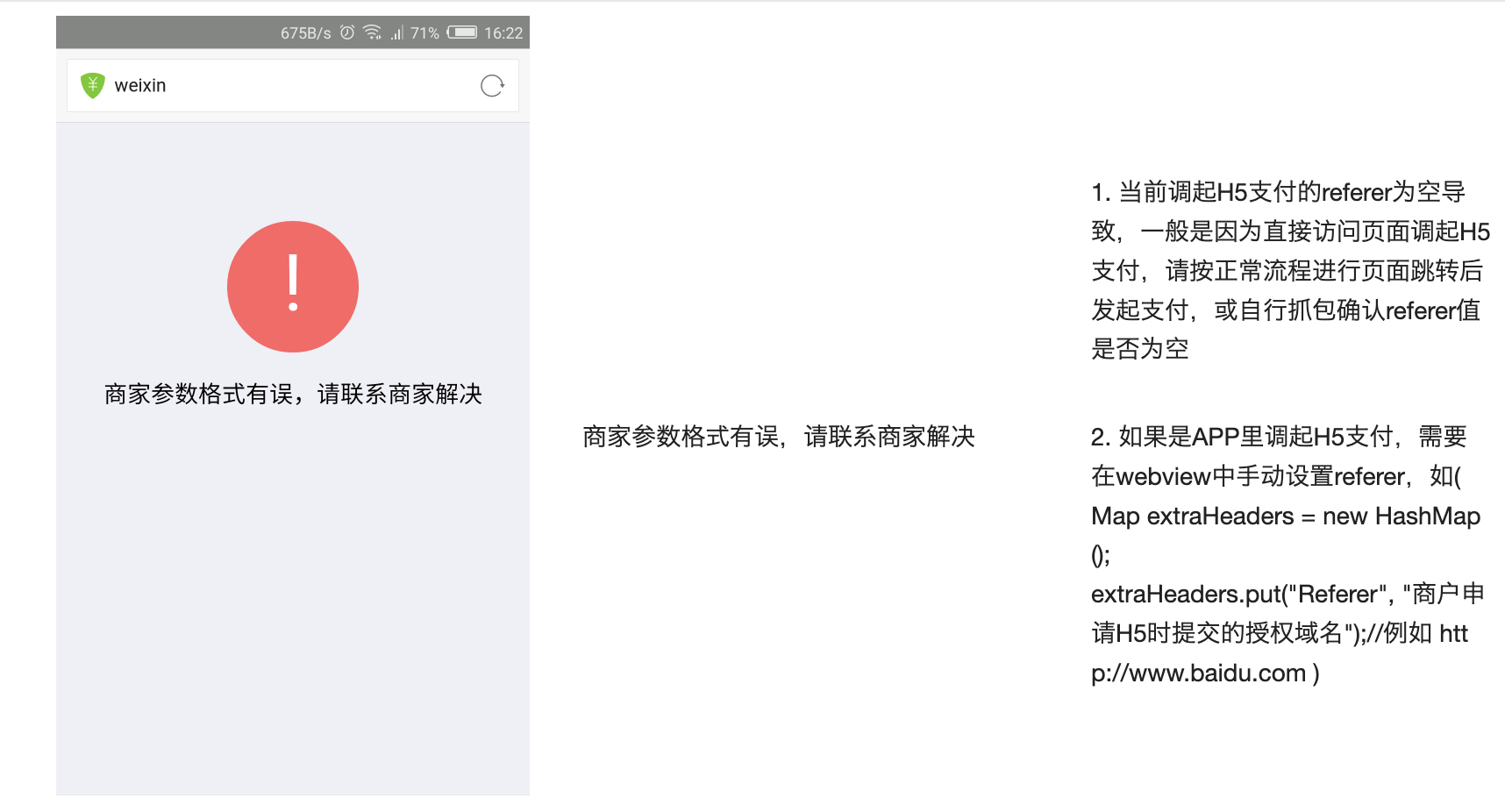
Task: Click the weixin address bar field
Action: pos(292,85)
